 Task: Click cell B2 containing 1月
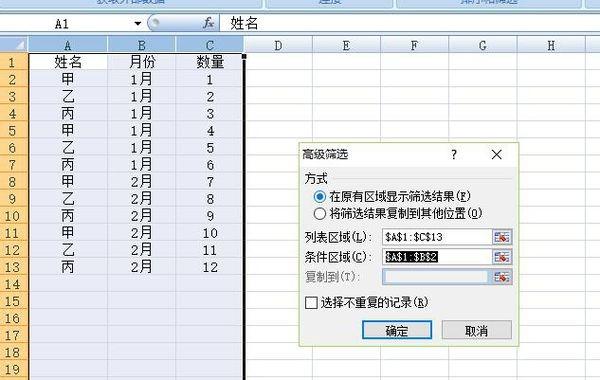coord(142,79)
